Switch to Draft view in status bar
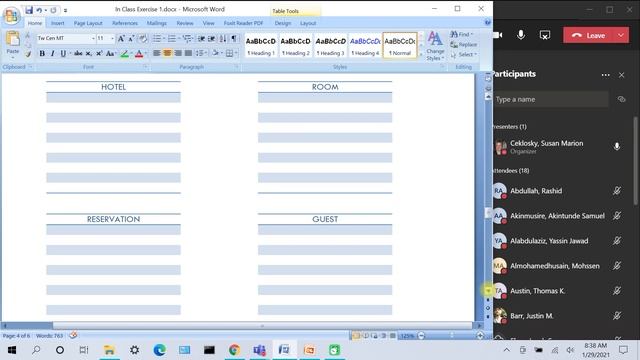The image size is (640, 360). coord(393,336)
